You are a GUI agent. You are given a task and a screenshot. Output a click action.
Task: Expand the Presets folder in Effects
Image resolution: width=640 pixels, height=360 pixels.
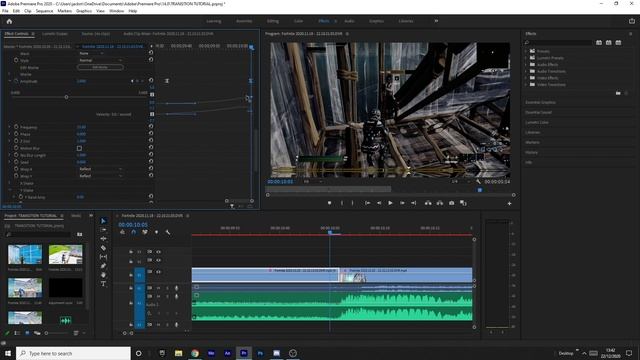pyautogui.click(x=526, y=51)
